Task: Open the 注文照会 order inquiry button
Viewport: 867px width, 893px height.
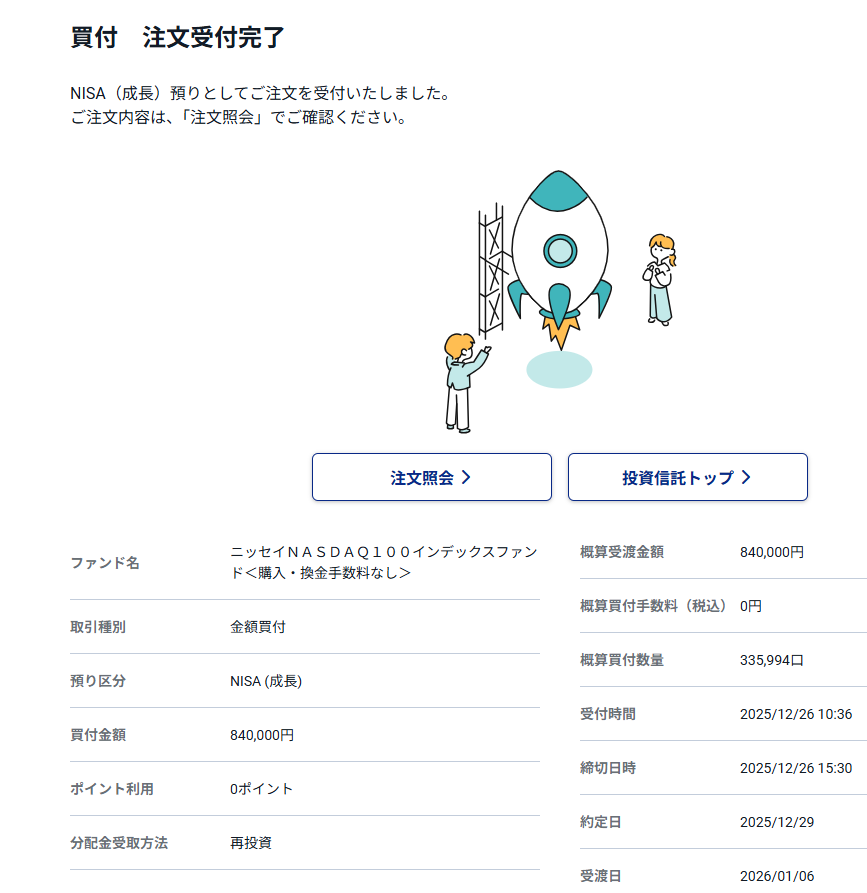Action: (431, 477)
